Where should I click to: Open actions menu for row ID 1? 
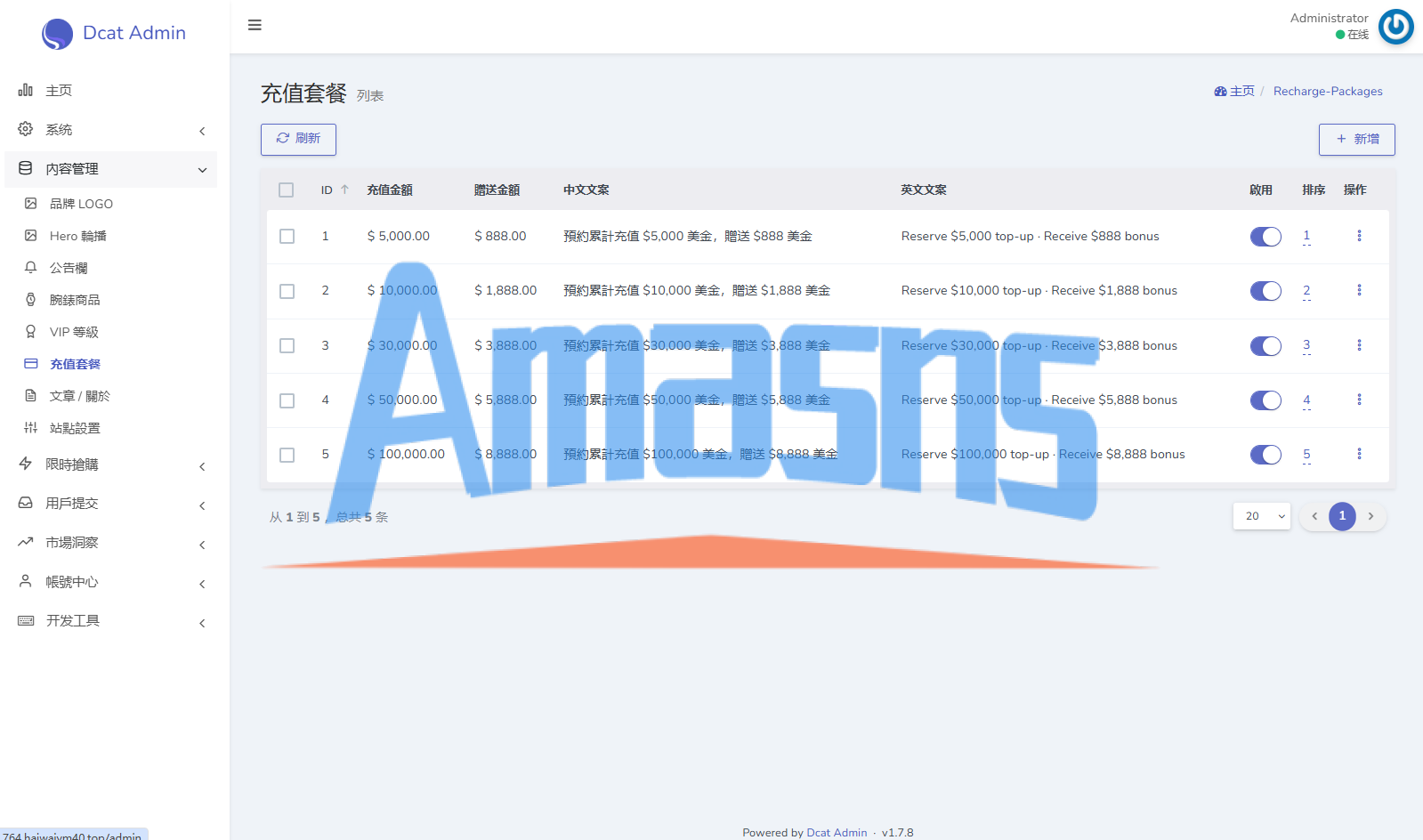pos(1359,236)
